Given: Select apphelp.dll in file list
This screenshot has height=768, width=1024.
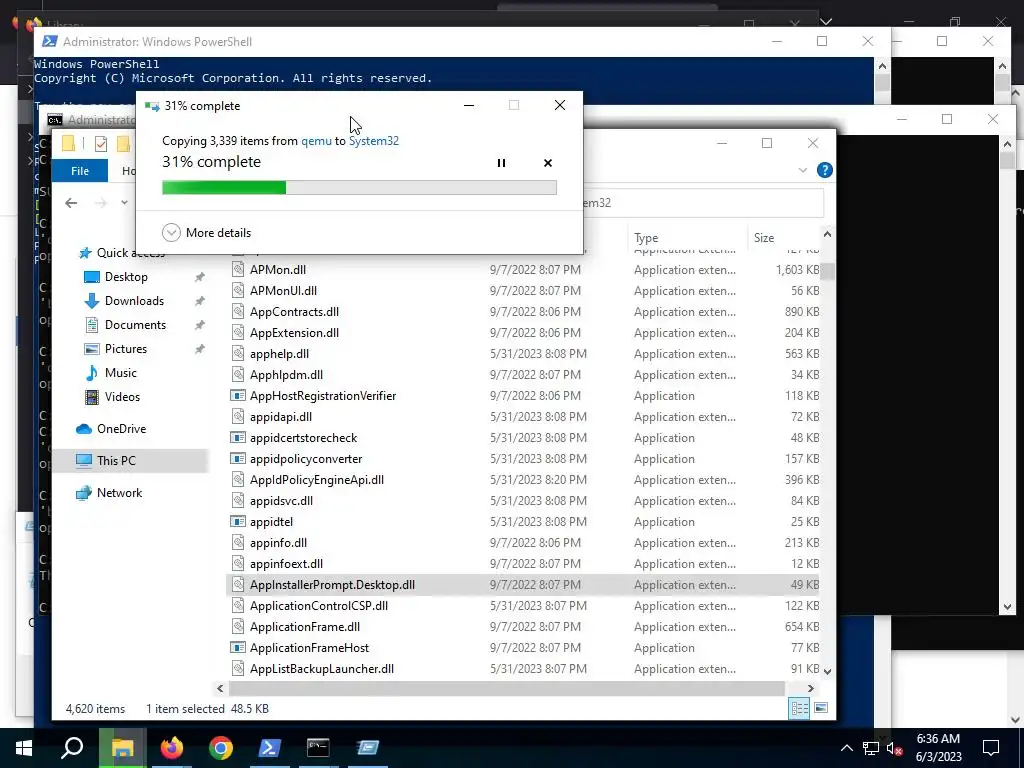Looking at the screenshot, I should [x=279, y=354].
